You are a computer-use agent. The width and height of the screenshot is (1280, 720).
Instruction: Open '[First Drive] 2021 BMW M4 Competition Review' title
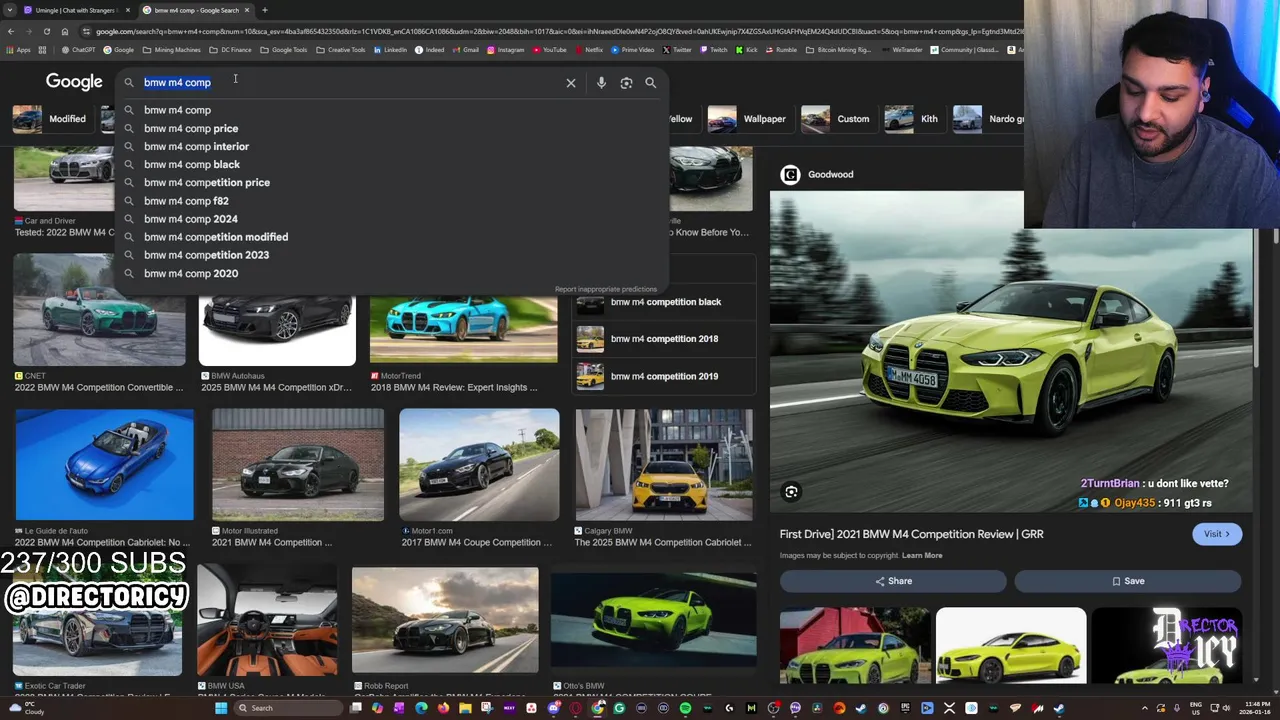coord(911,534)
